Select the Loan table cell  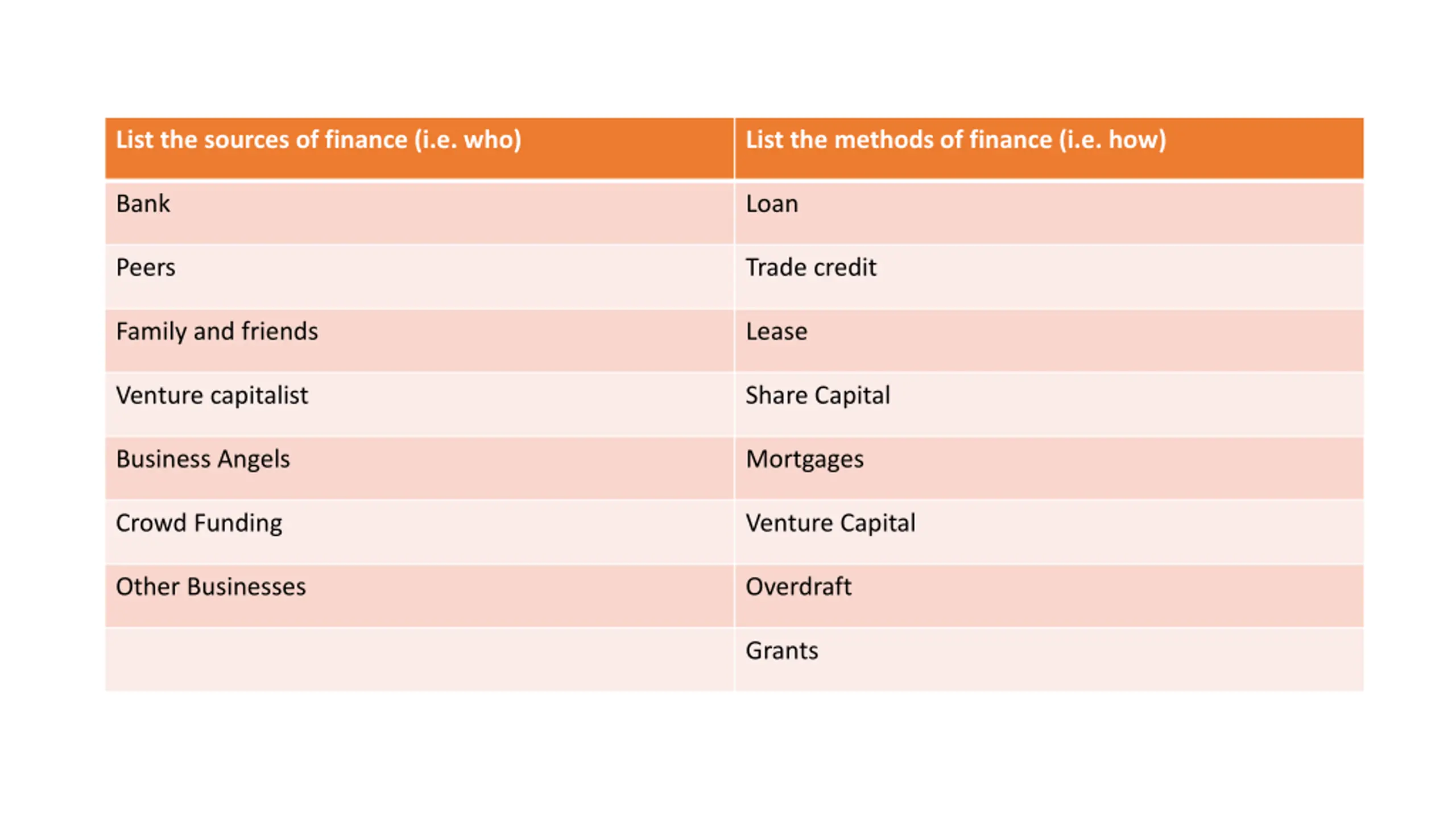[x=1049, y=213]
